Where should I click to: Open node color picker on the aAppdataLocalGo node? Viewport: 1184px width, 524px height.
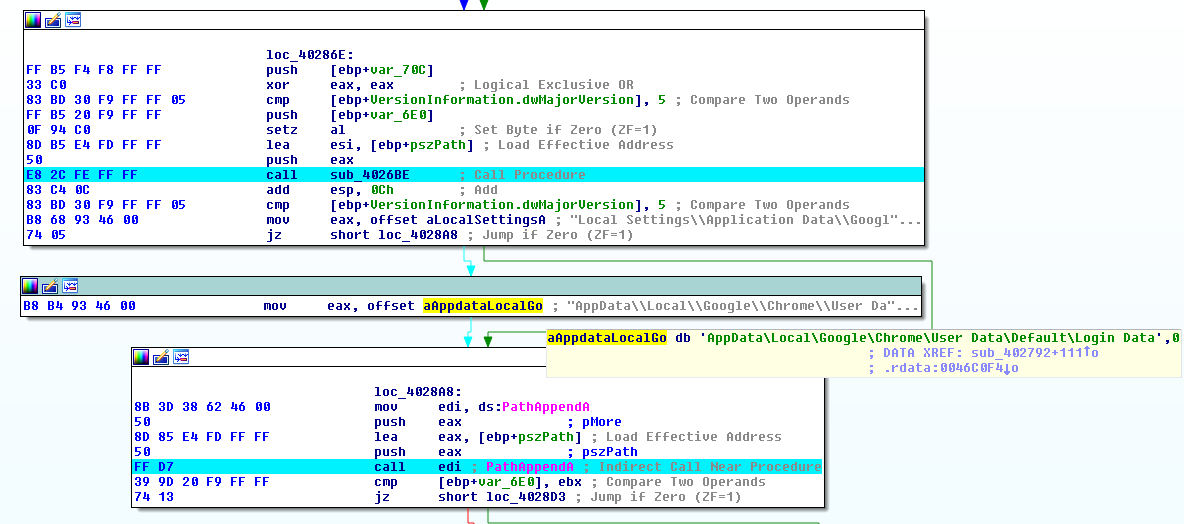pos(32,286)
